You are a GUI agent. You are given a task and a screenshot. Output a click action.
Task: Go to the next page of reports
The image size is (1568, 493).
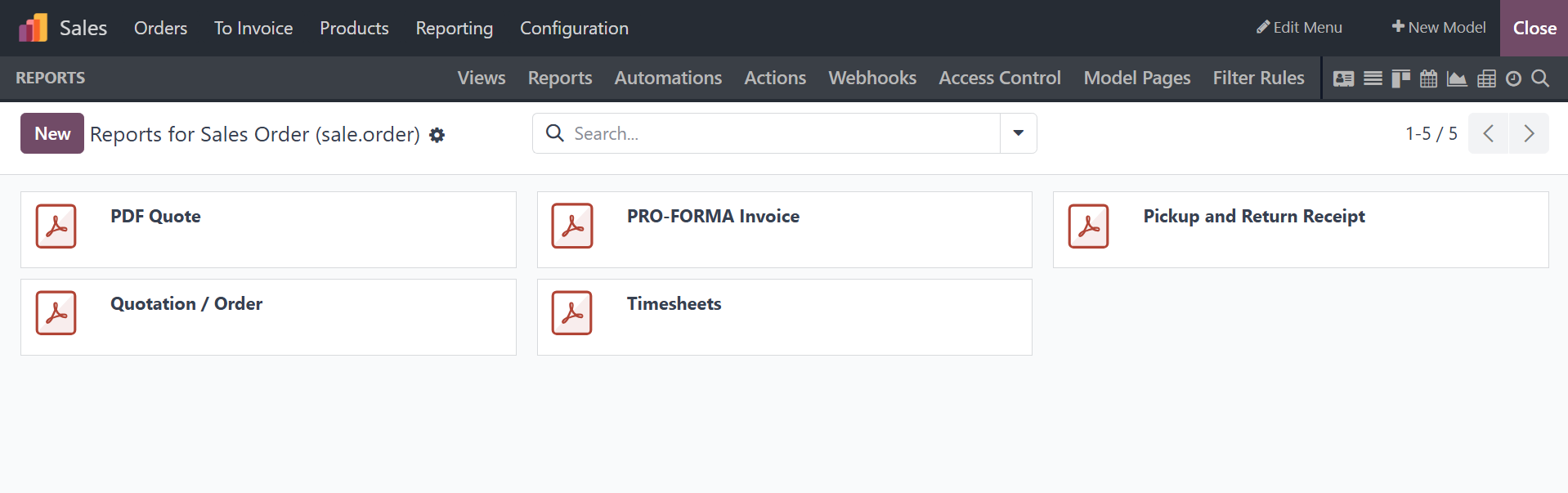point(1529,133)
